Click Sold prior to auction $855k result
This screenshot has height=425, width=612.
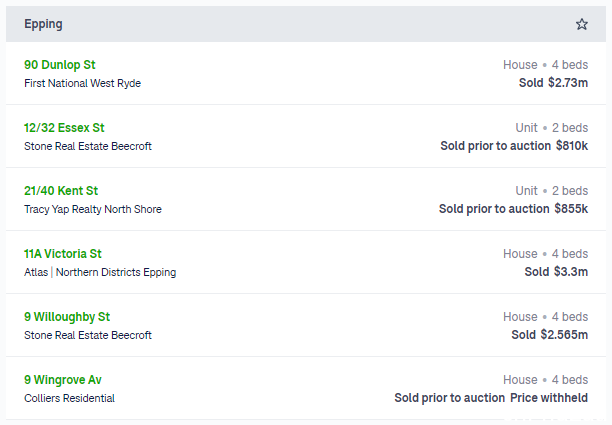(x=513, y=209)
